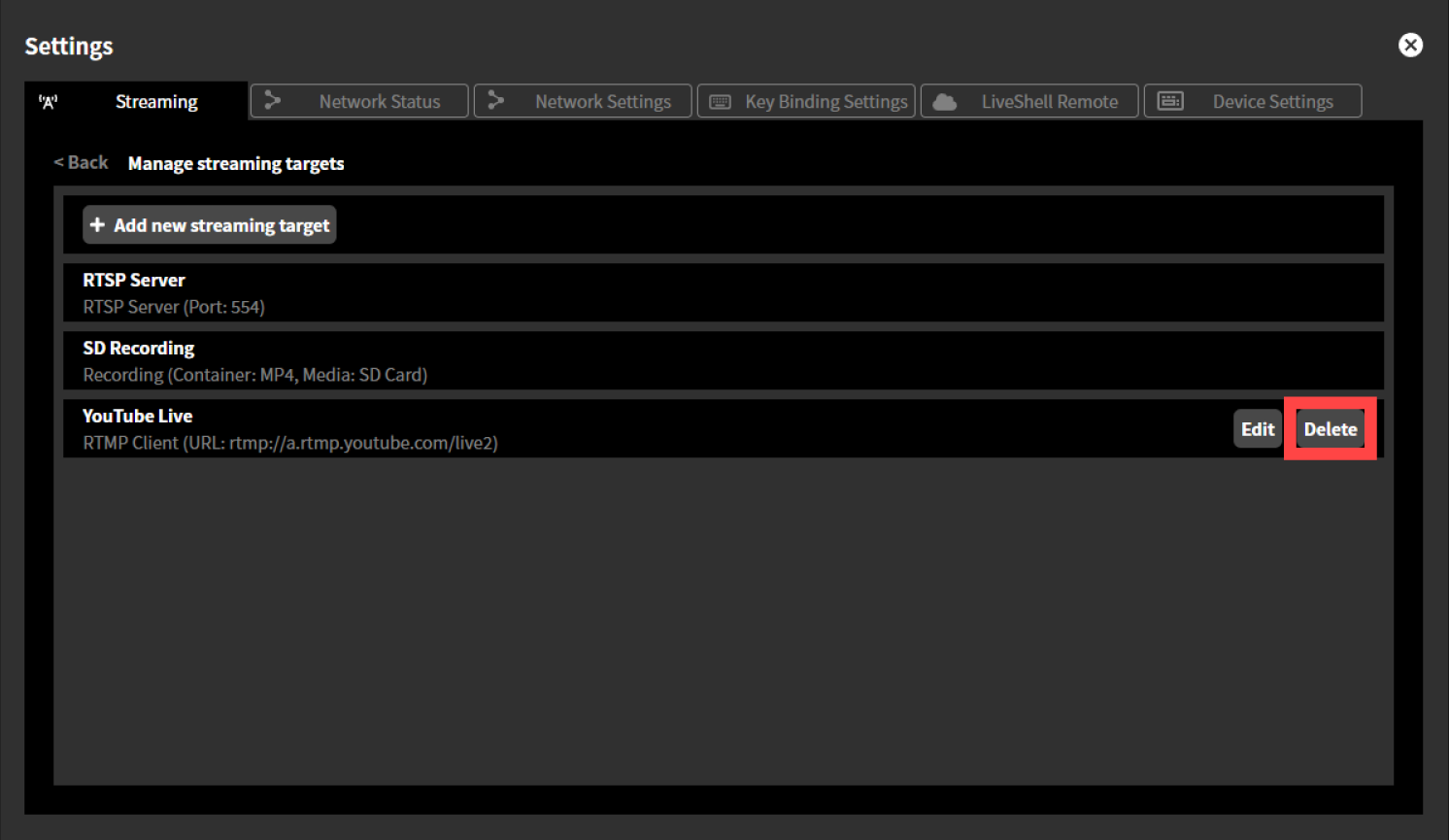
Task: Click the cloud icon on LiveShell Remote tab
Action: click(x=944, y=101)
